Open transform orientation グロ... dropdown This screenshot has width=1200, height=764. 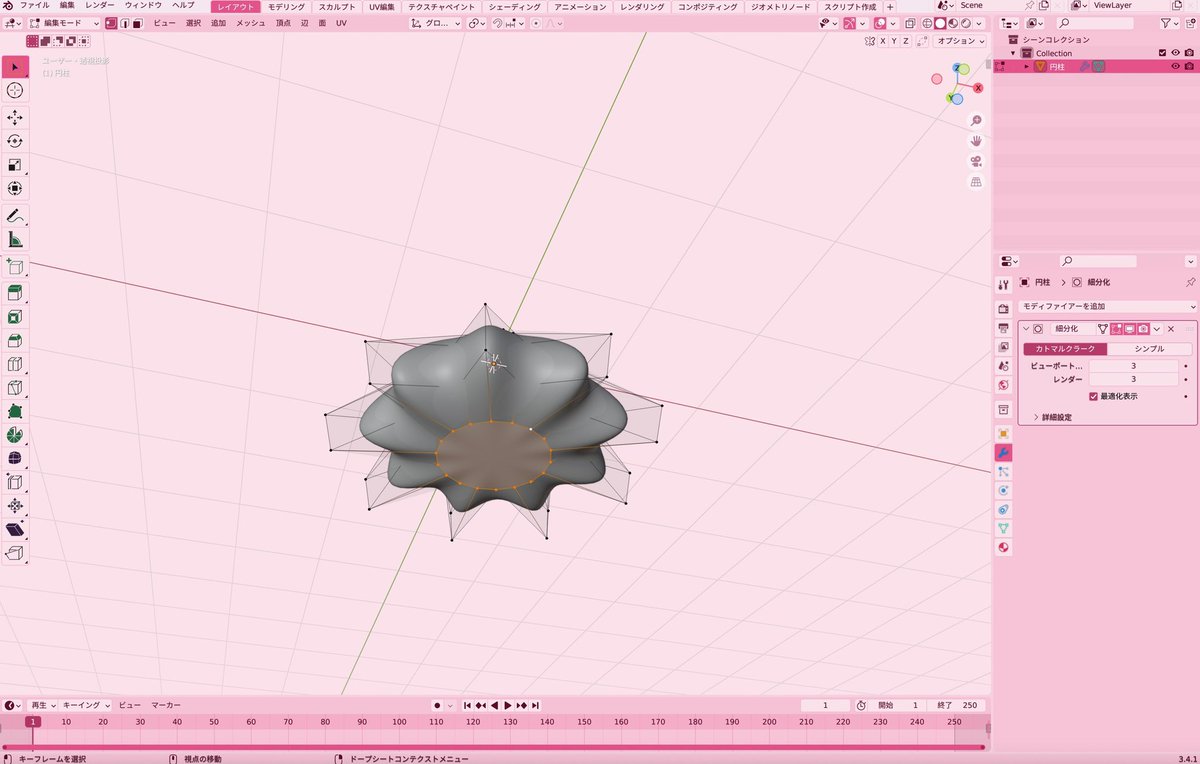pyautogui.click(x=435, y=23)
